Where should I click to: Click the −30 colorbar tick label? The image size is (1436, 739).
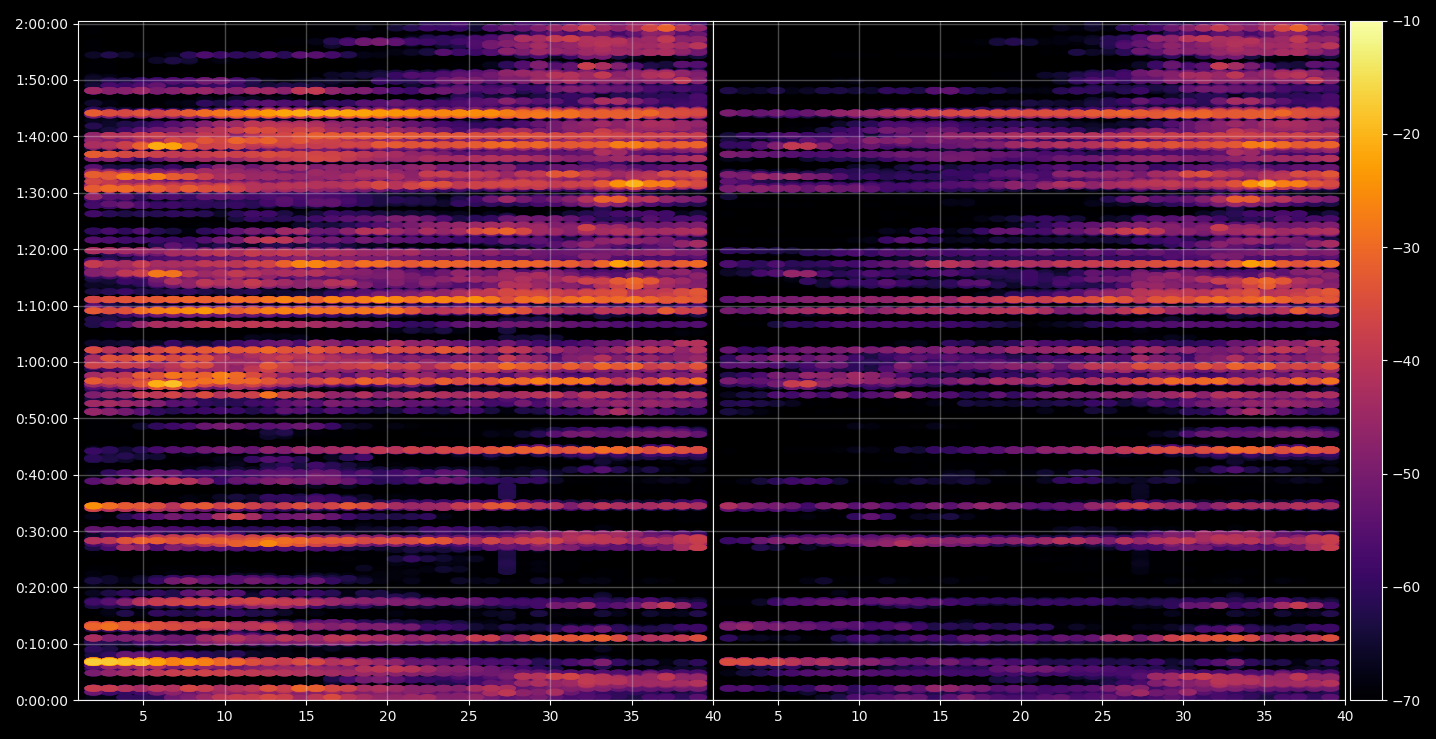(1405, 248)
